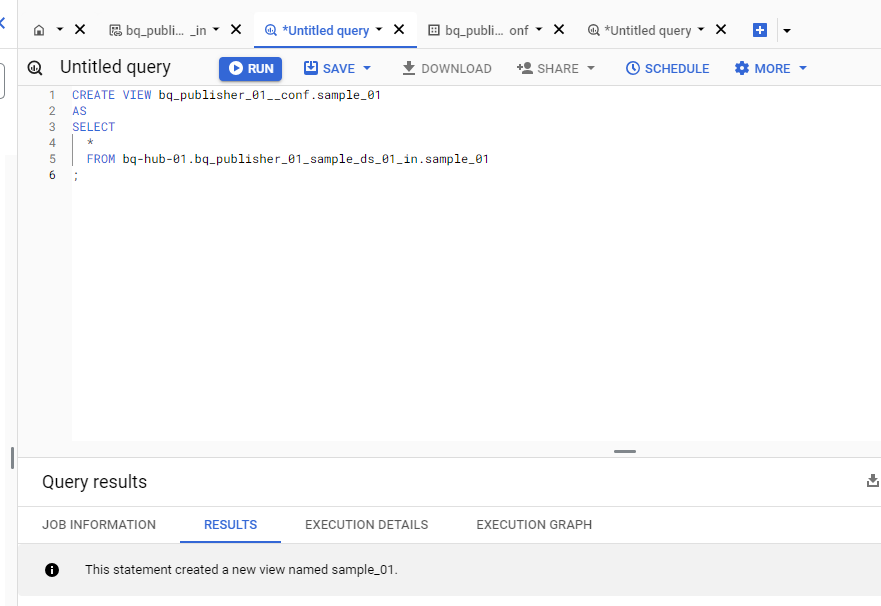Click the Query results heading
Screen dimensions: 881x606
point(94,482)
